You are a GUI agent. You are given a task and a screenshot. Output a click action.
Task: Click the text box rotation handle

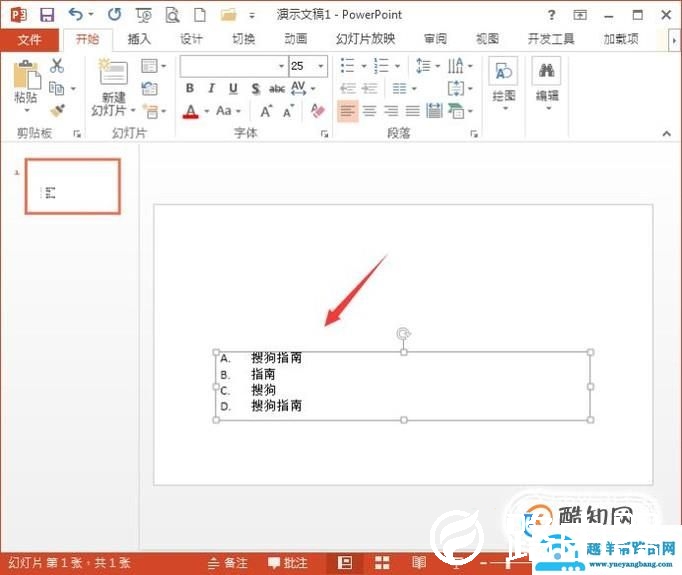point(404,334)
